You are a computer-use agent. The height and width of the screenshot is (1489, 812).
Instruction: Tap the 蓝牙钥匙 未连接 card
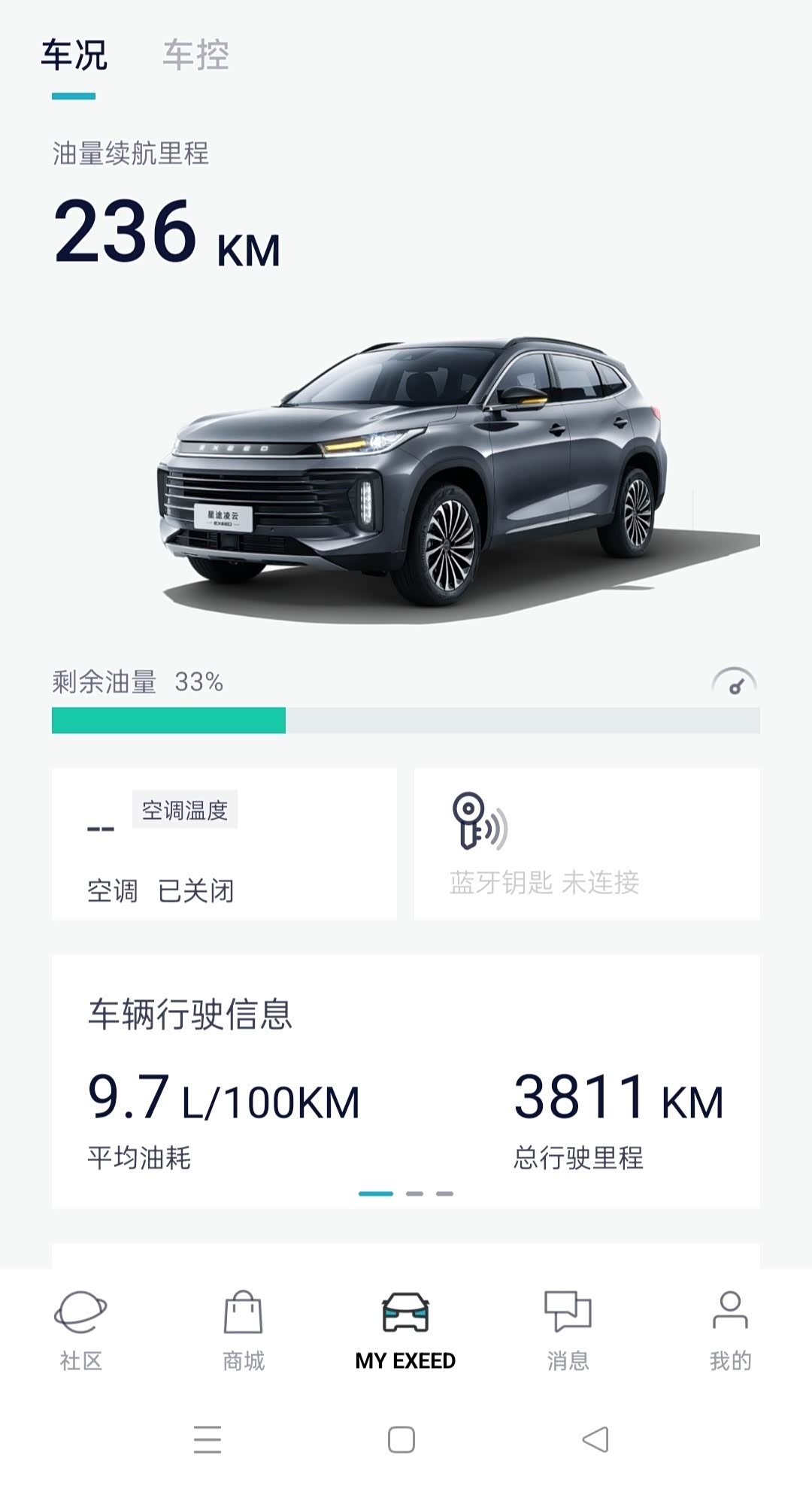pos(587,844)
